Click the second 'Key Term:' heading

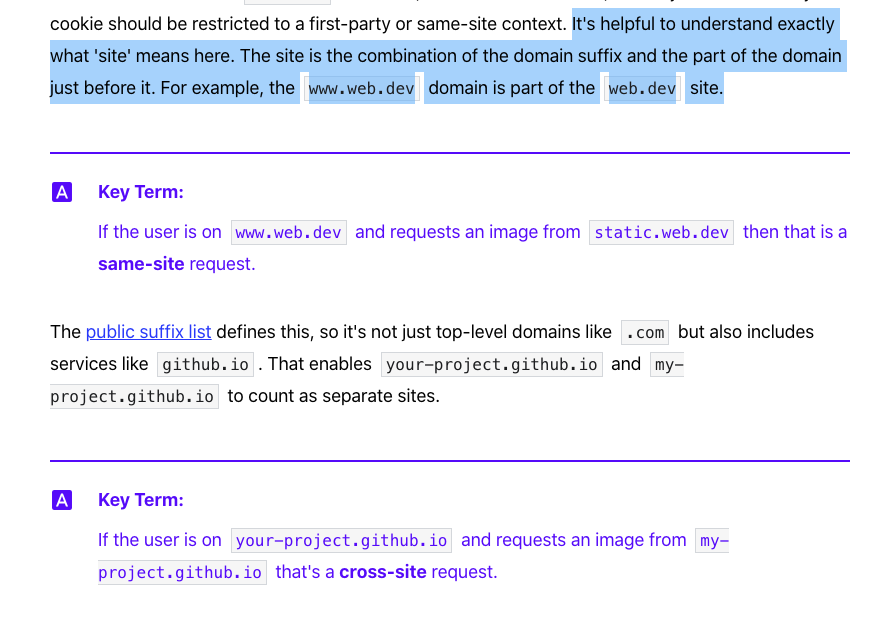click(141, 500)
